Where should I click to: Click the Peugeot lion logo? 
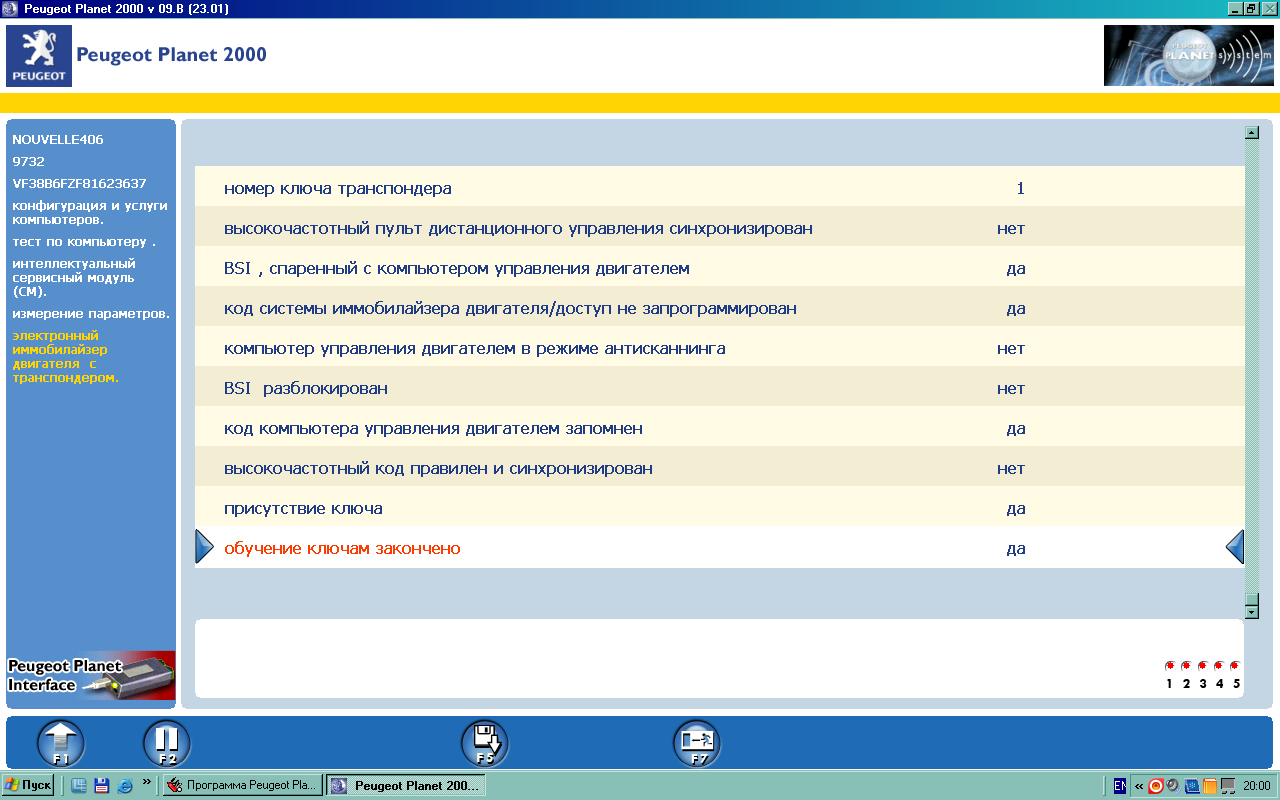pos(39,56)
